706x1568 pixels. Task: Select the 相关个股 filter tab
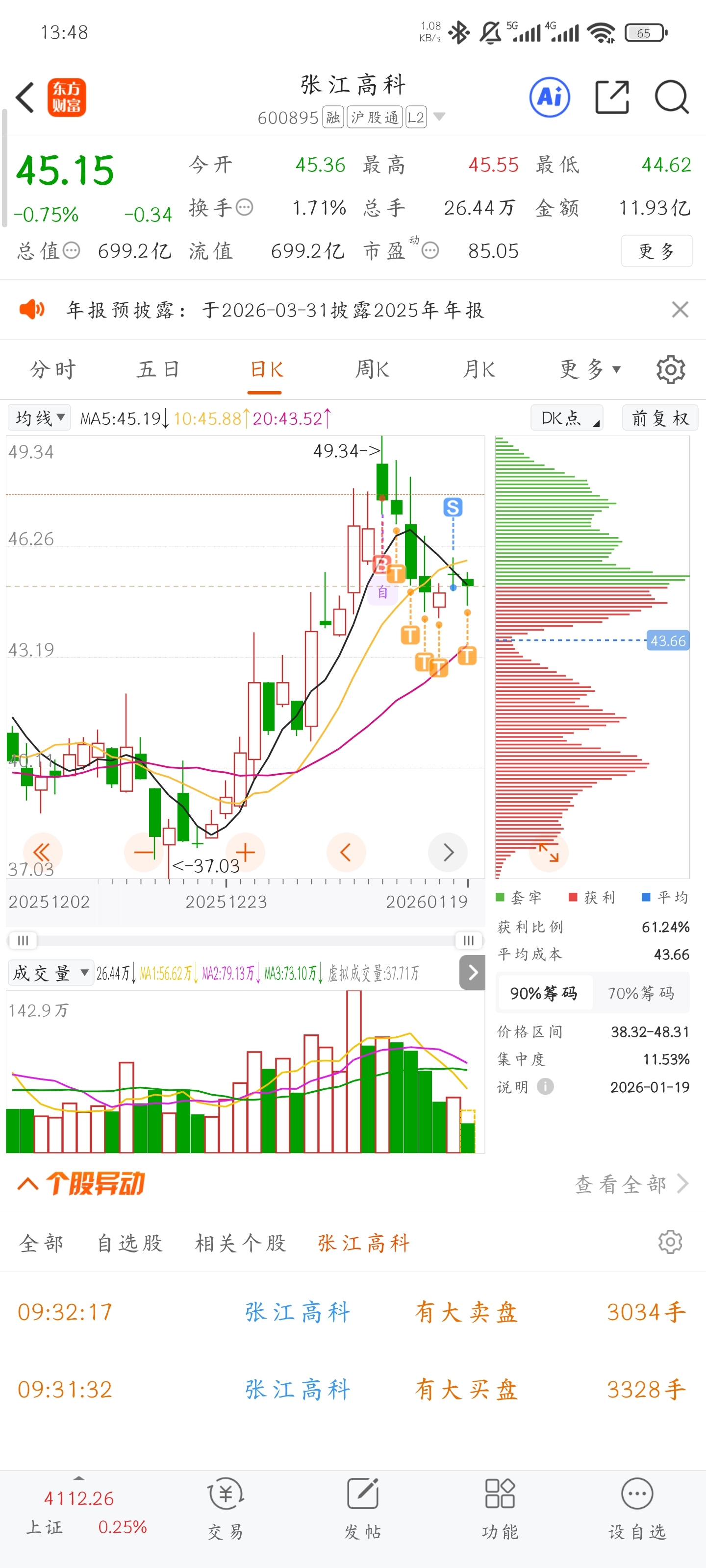(x=241, y=1243)
